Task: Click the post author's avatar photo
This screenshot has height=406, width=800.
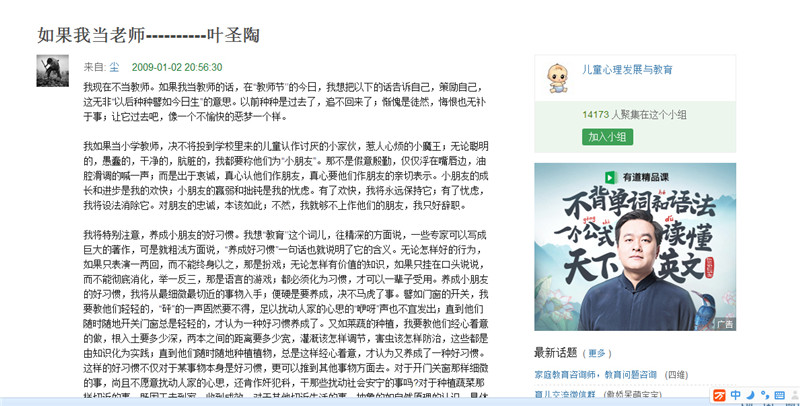Action: 53,70
